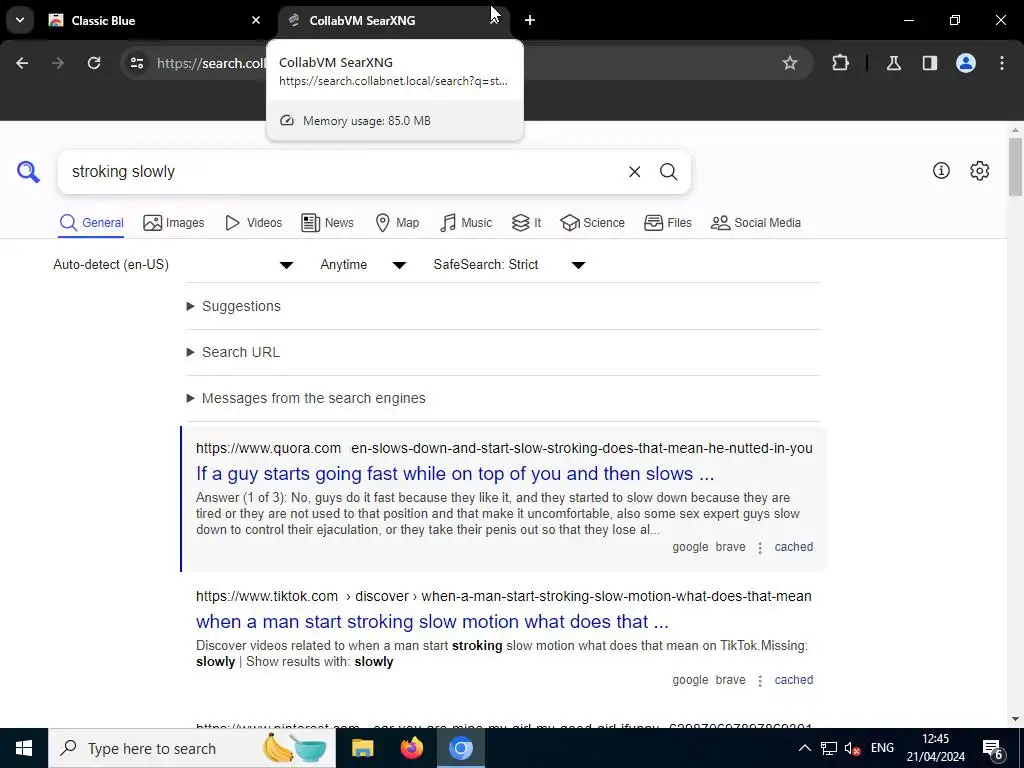The height and width of the screenshot is (768, 1024).
Task: Open cached link of TikTok result
Action: [x=793, y=680]
